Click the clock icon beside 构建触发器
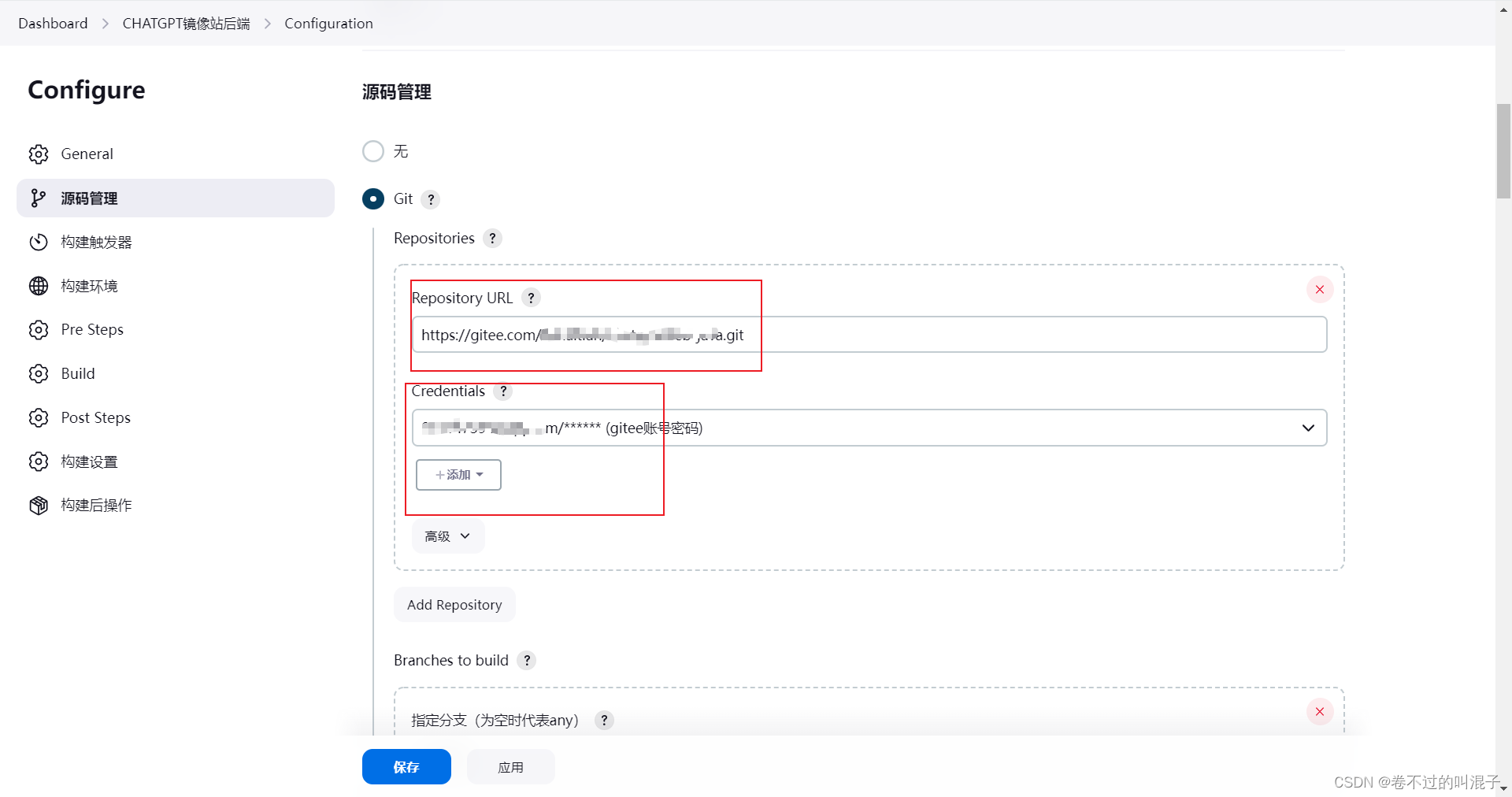This screenshot has height=797, width=1512. [39, 242]
